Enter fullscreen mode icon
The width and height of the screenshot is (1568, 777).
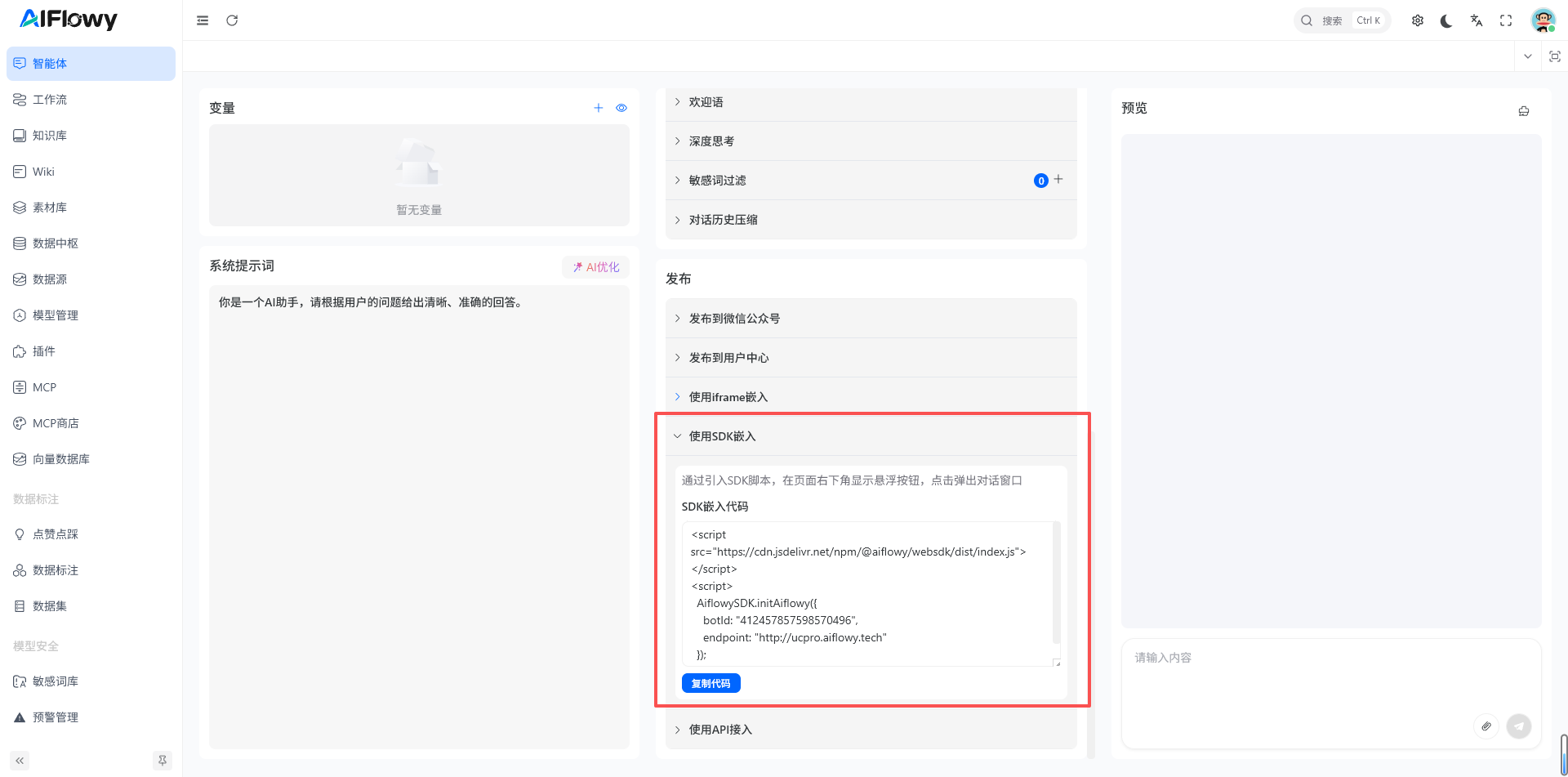pos(1506,20)
